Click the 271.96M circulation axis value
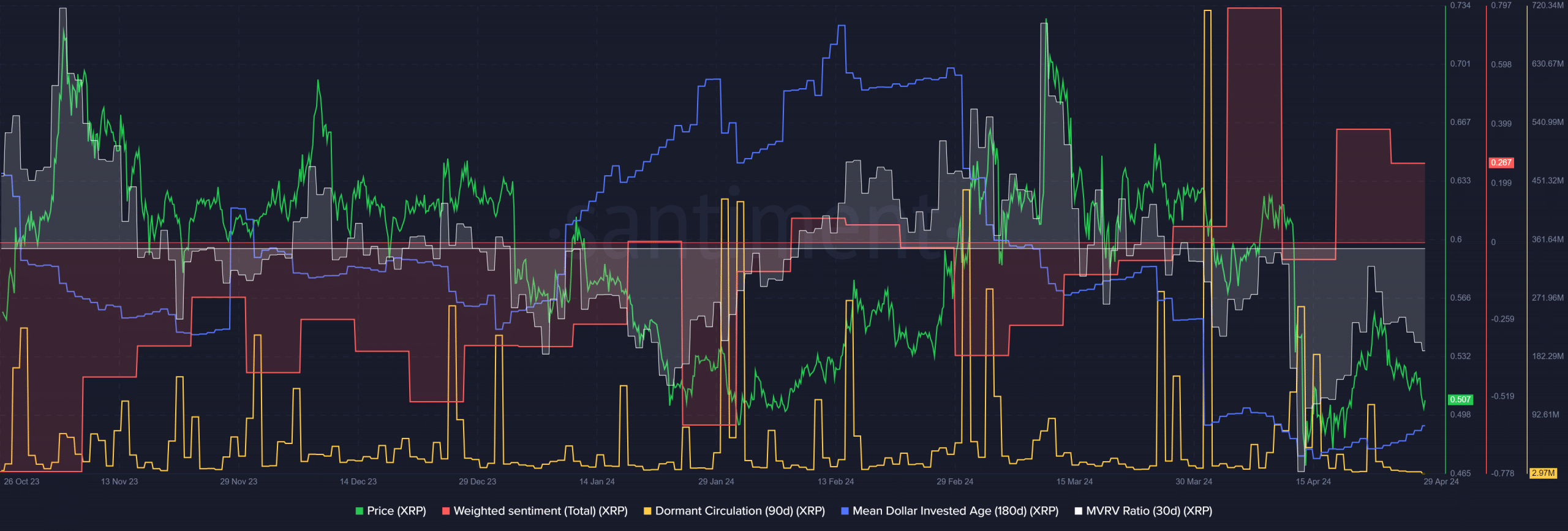Image resolution: width=1568 pixels, height=531 pixels. coord(1548,298)
